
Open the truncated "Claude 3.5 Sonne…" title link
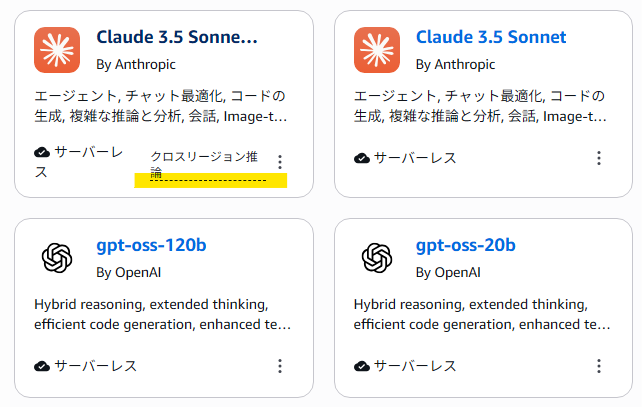177,38
